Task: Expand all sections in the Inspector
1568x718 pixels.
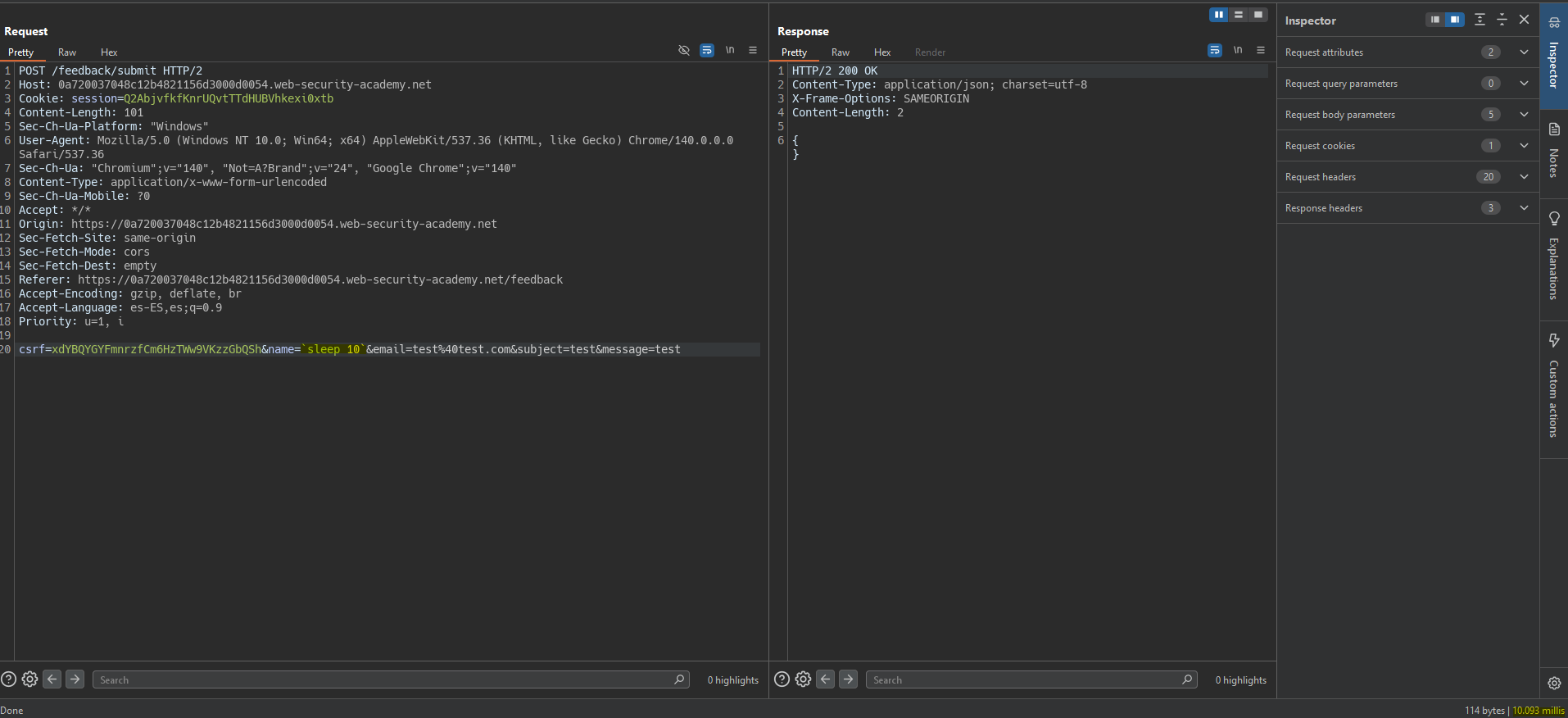Action: (x=1480, y=20)
